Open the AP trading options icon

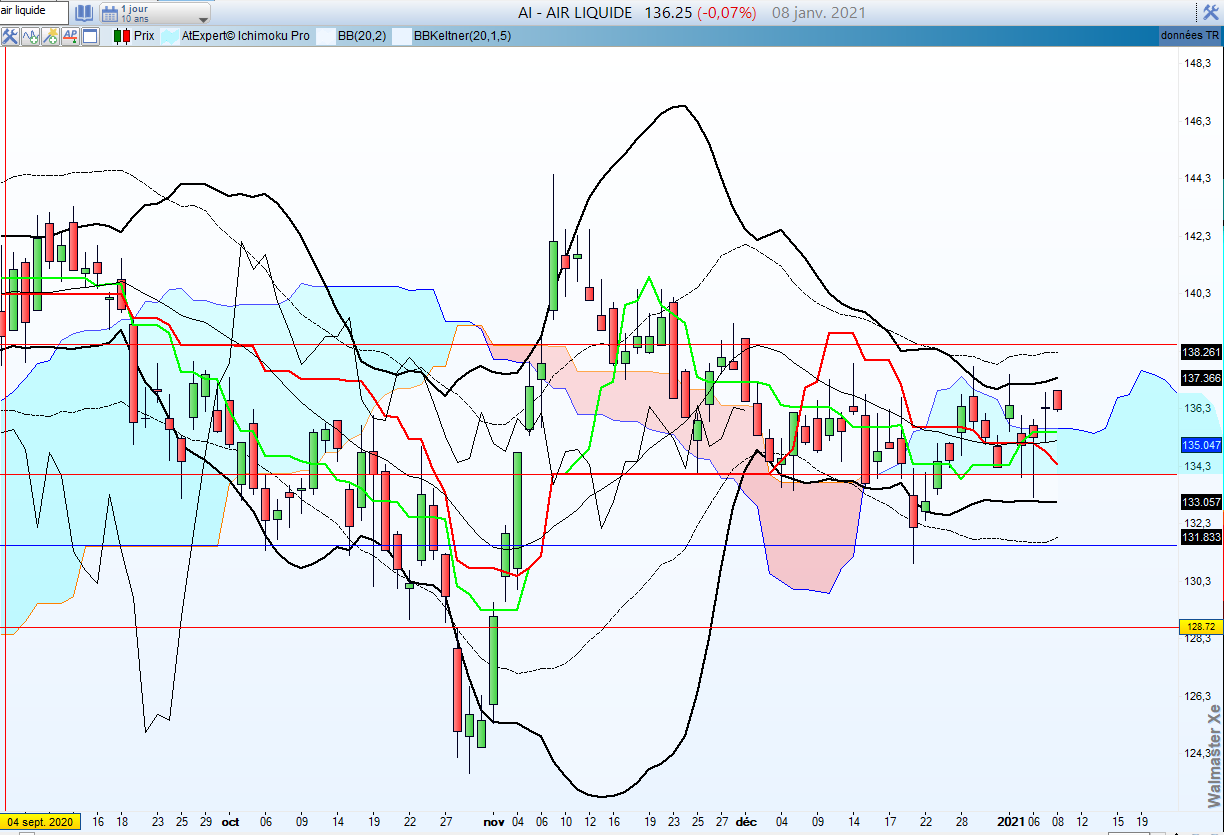click(70, 36)
